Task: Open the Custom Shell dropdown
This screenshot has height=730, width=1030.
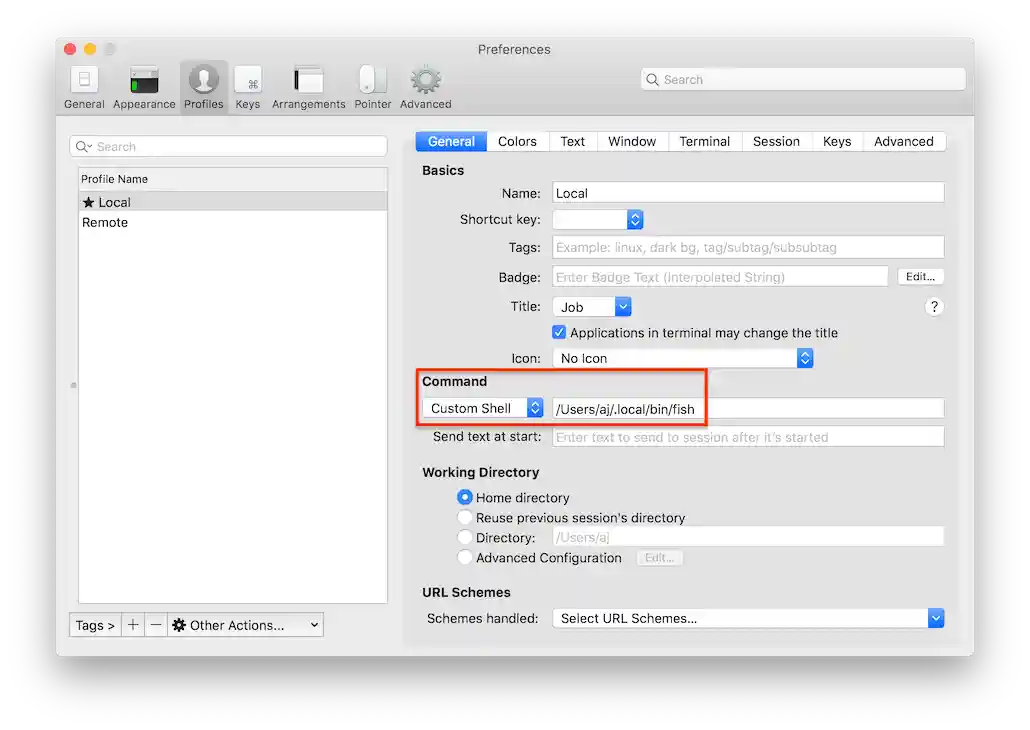Action: [x=482, y=408]
